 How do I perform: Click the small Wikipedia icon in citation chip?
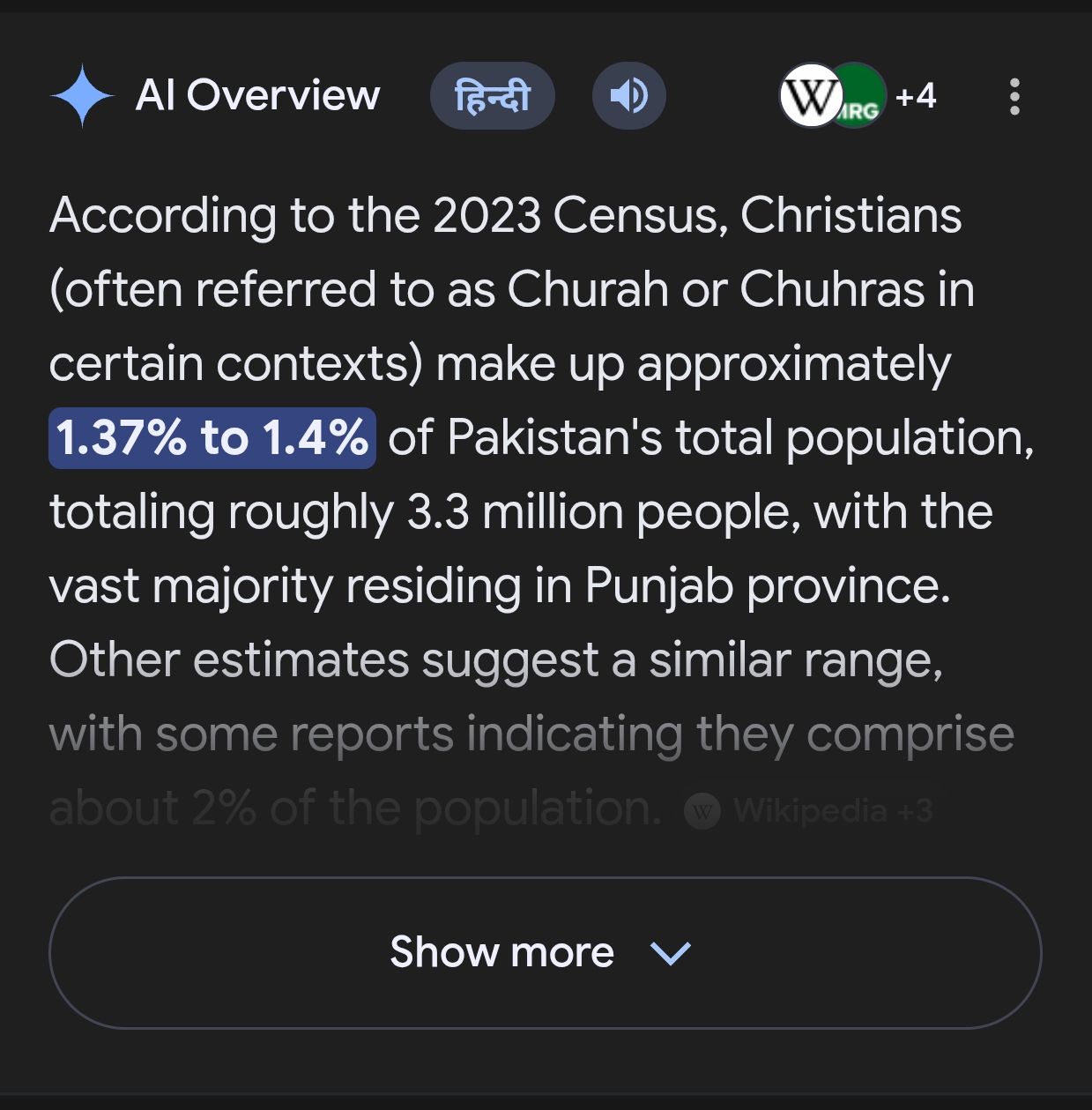(702, 810)
